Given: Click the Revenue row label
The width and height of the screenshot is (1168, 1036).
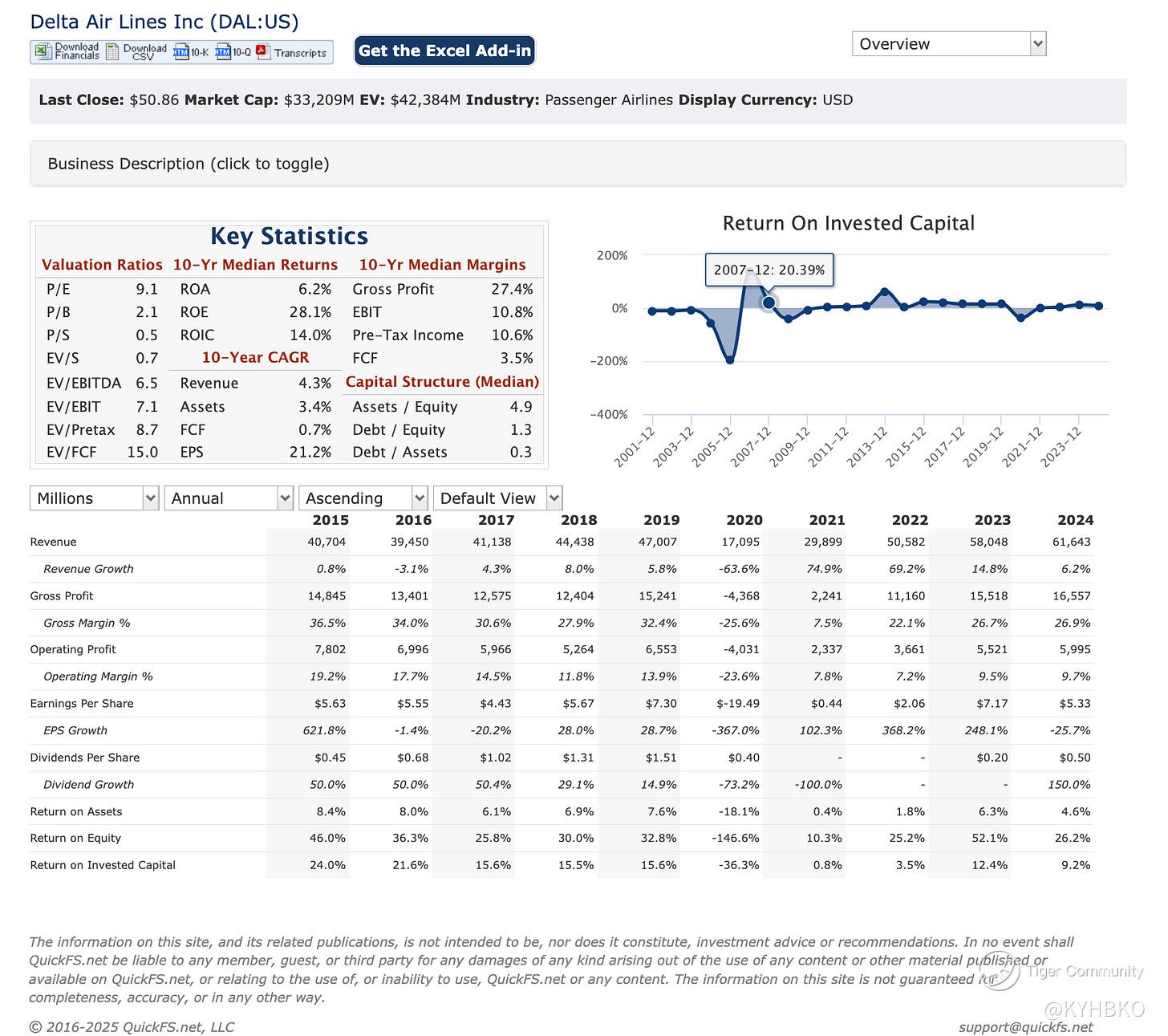Looking at the screenshot, I should pyautogui.click(x=53, y=542).
